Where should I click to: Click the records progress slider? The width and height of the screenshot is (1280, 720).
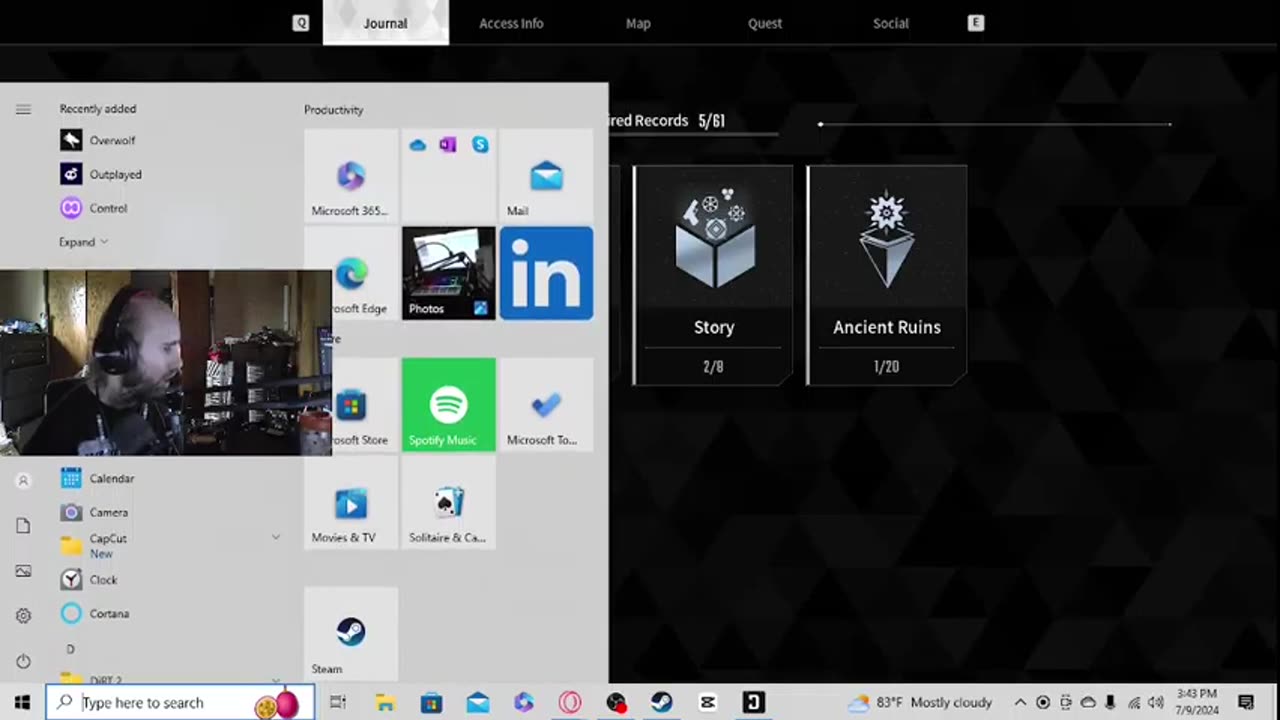[x=995, y=124]
